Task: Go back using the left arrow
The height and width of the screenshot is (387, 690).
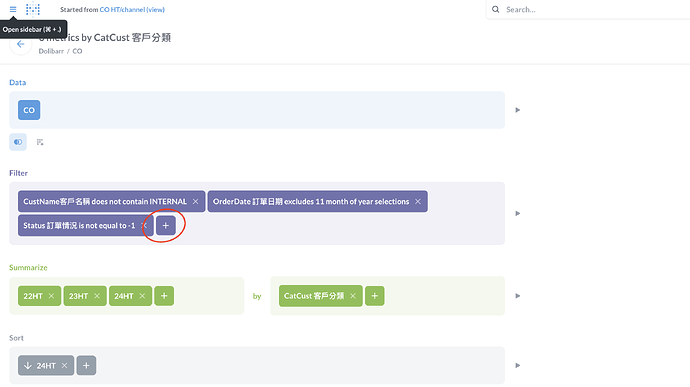Action: click(20, 44)
